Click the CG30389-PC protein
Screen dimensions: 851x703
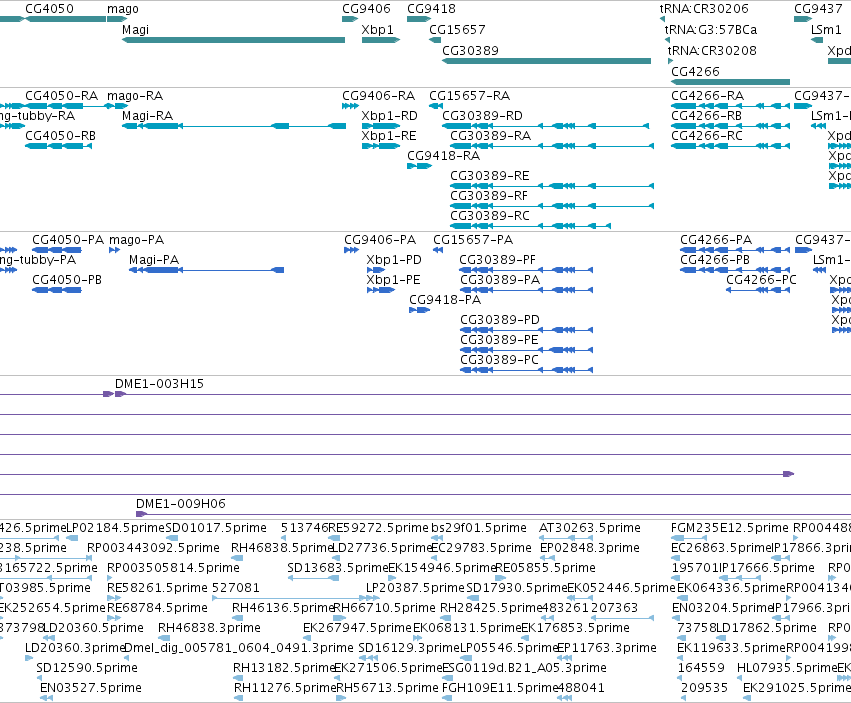tap(526, 370)
